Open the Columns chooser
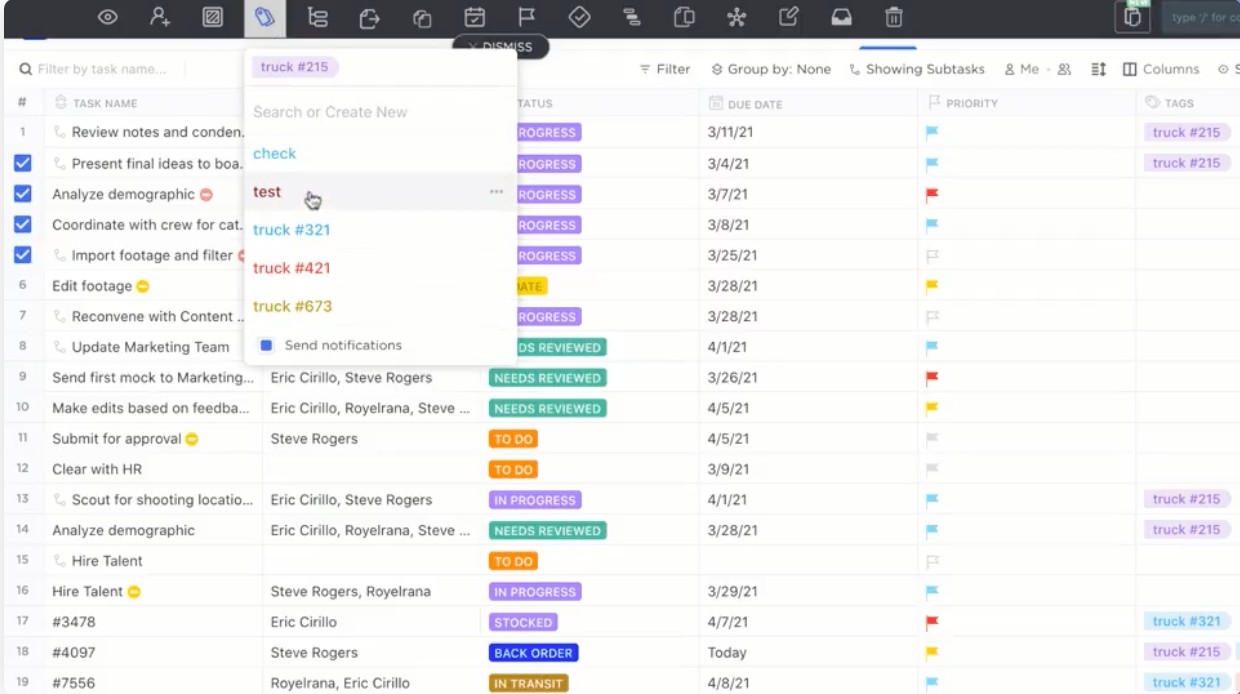 click(1161, 69)
